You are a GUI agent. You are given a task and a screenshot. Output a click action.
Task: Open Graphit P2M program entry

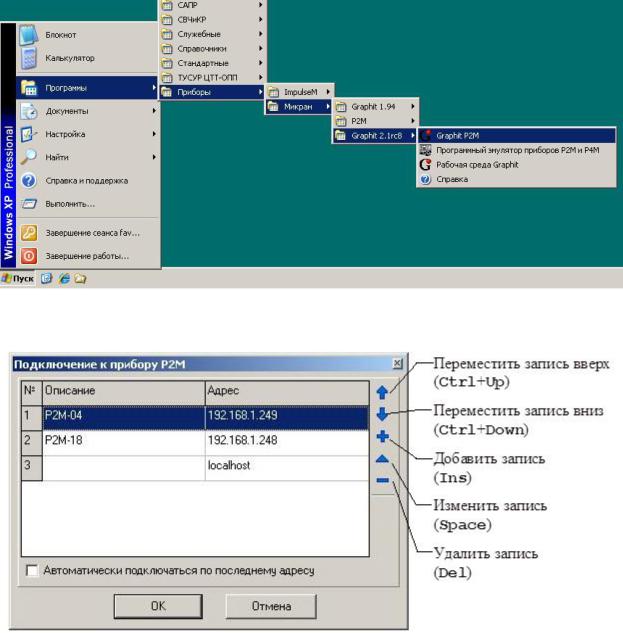(516, 136)
